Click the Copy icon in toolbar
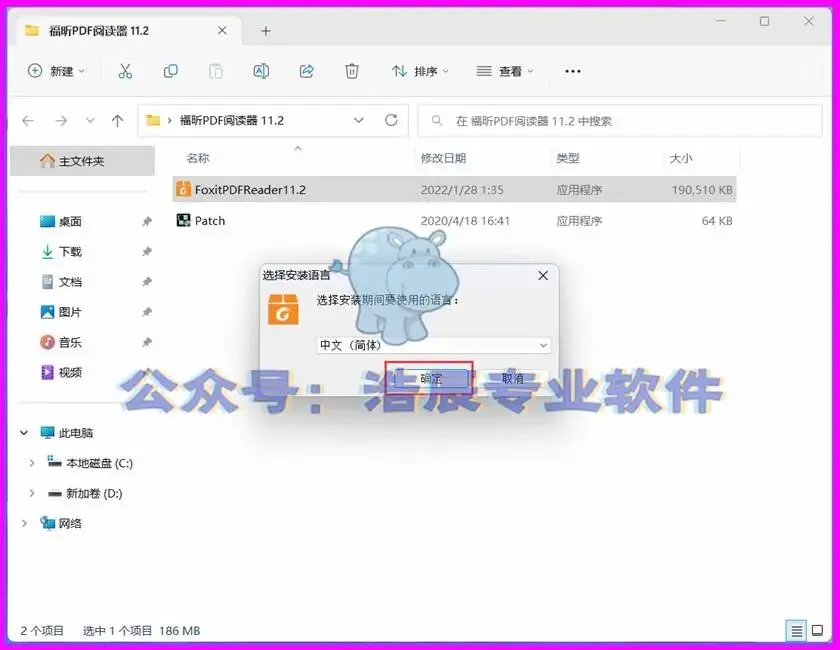840x650 pixels. [x=170, y=71]
